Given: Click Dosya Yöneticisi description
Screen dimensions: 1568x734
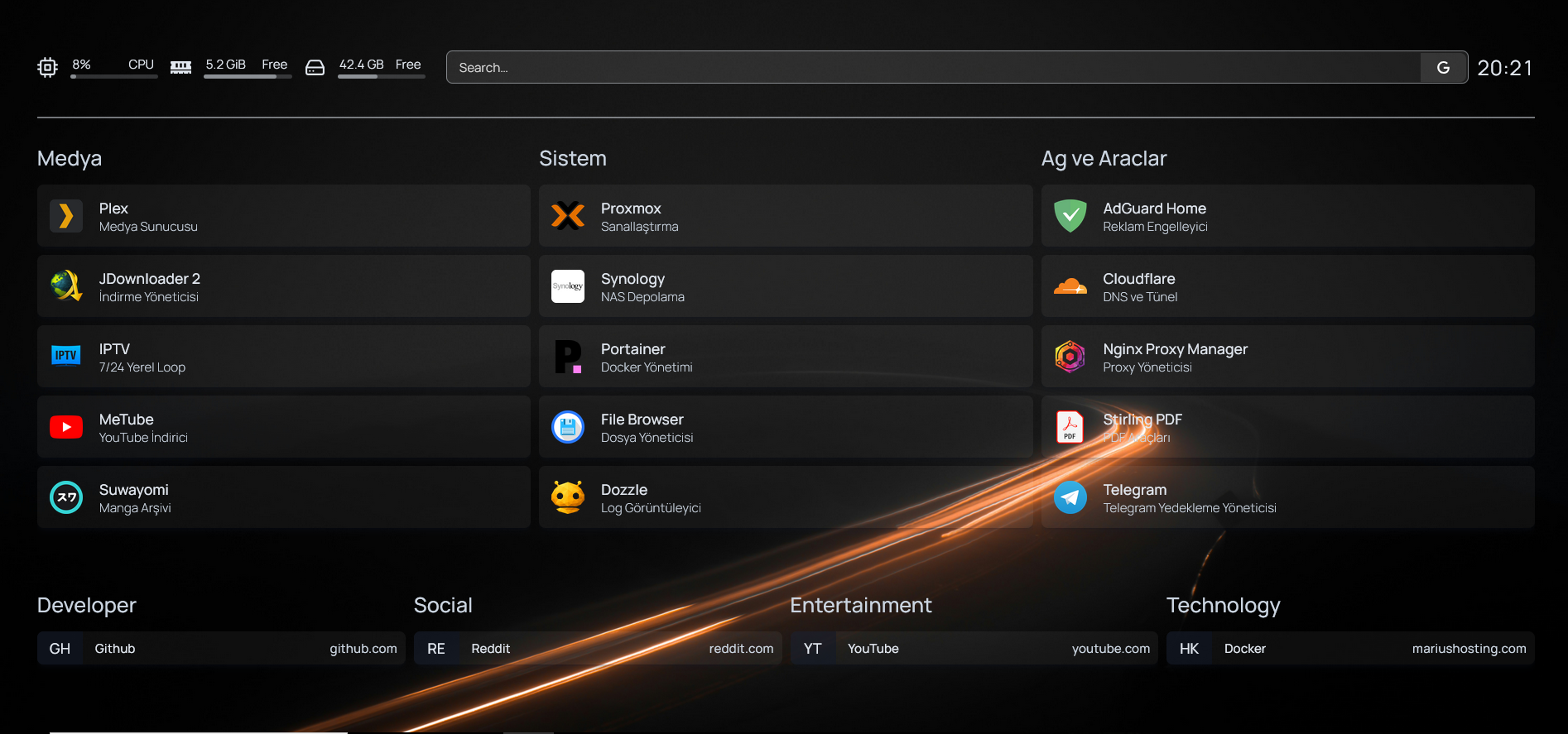Looking at the screenshot, I should [647, 438].
